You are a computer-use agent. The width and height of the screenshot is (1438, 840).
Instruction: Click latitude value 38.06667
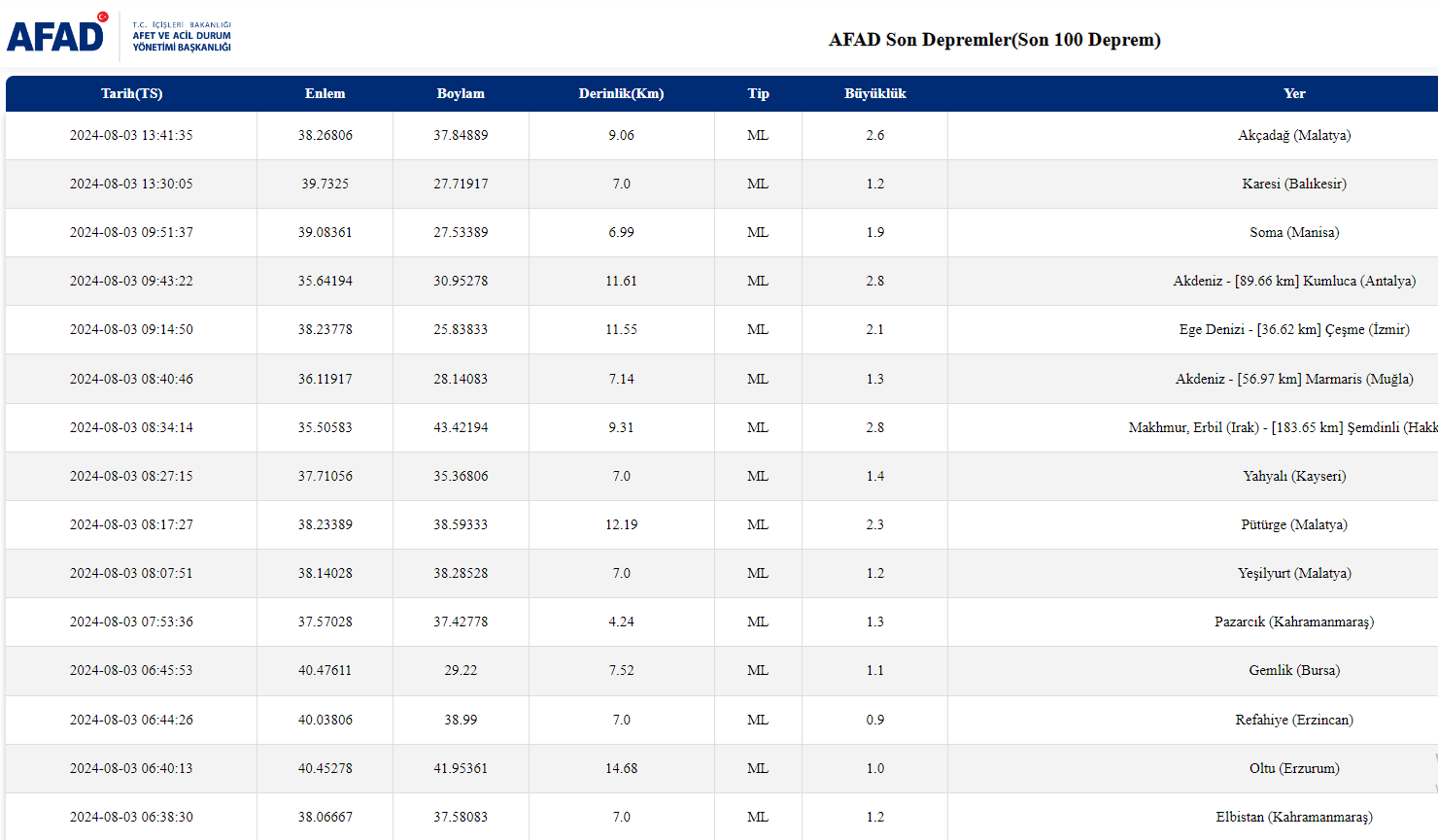tap(325, 817)
